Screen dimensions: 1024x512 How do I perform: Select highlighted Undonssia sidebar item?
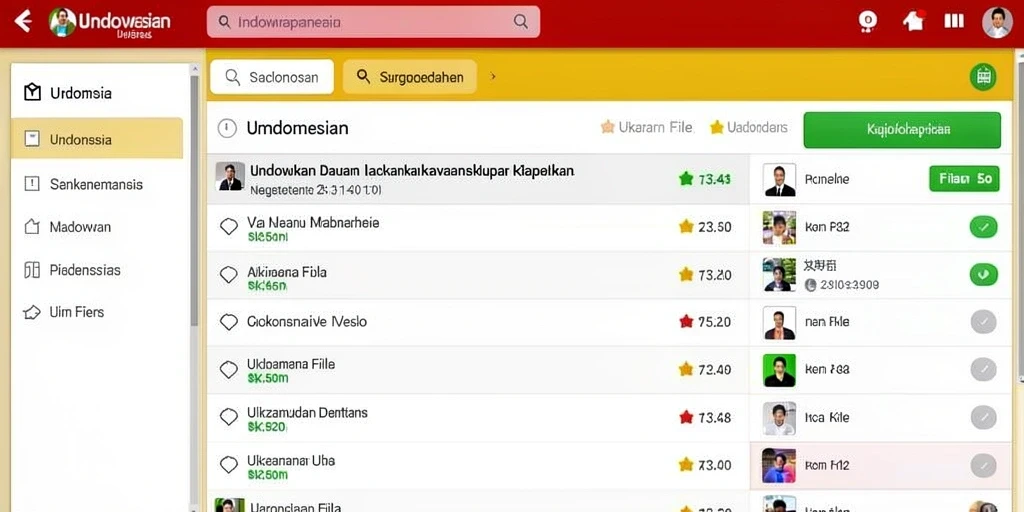[97, 138]
